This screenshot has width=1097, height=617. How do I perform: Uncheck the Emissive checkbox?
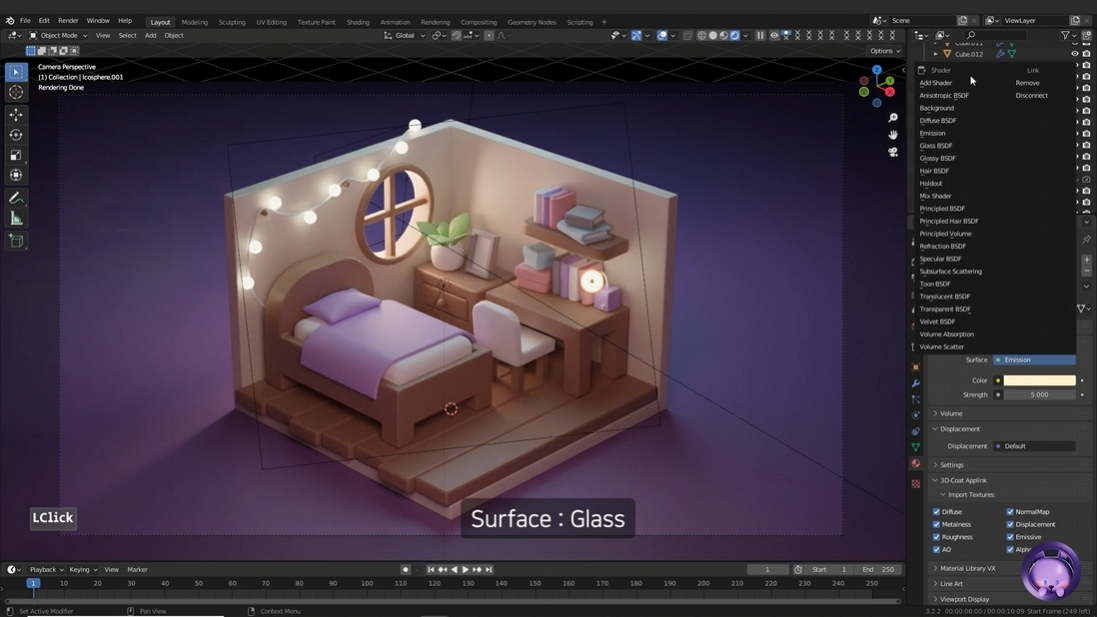coord(1010,537)
